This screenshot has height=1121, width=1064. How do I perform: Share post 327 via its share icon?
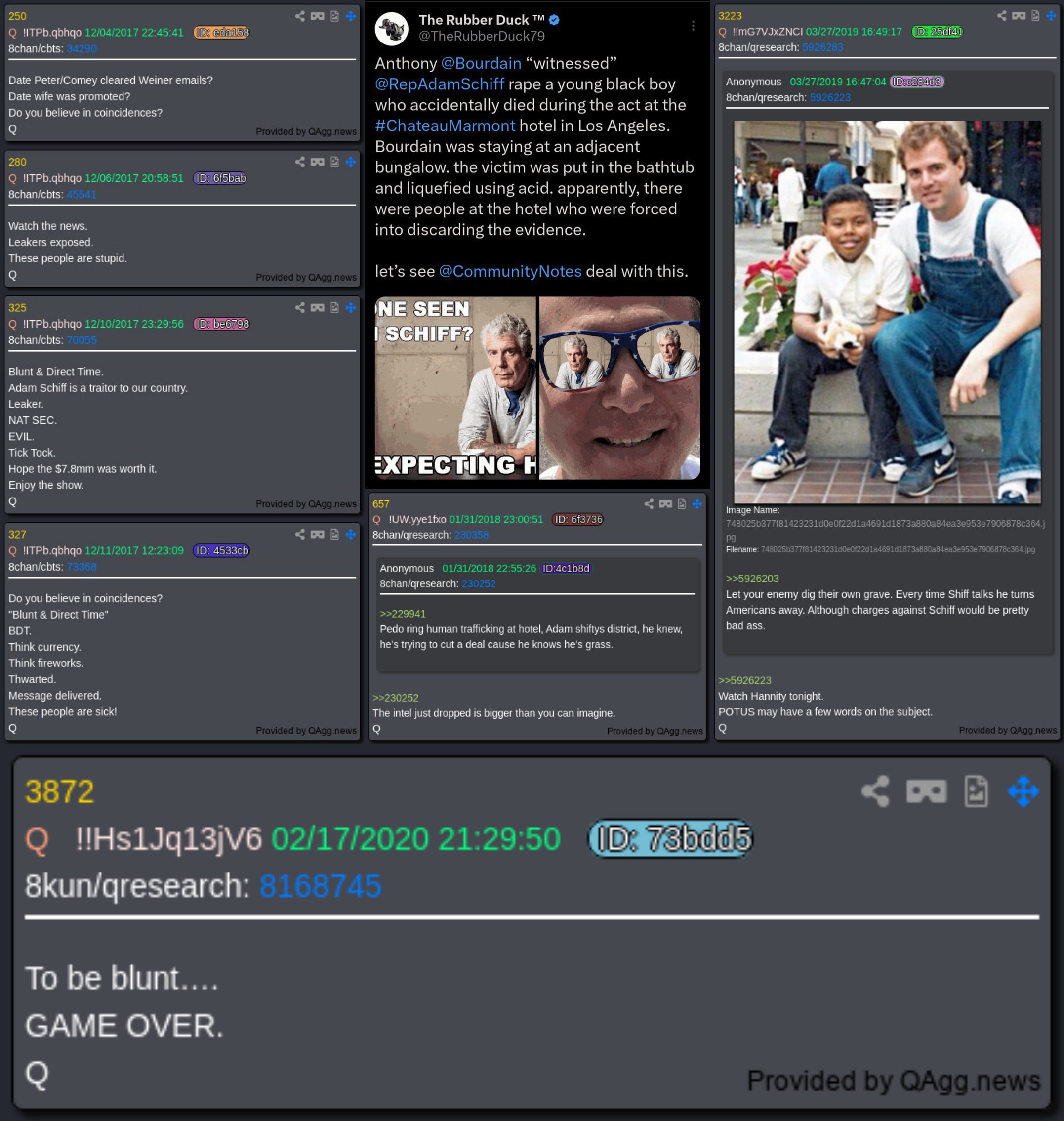pos(300,535)
